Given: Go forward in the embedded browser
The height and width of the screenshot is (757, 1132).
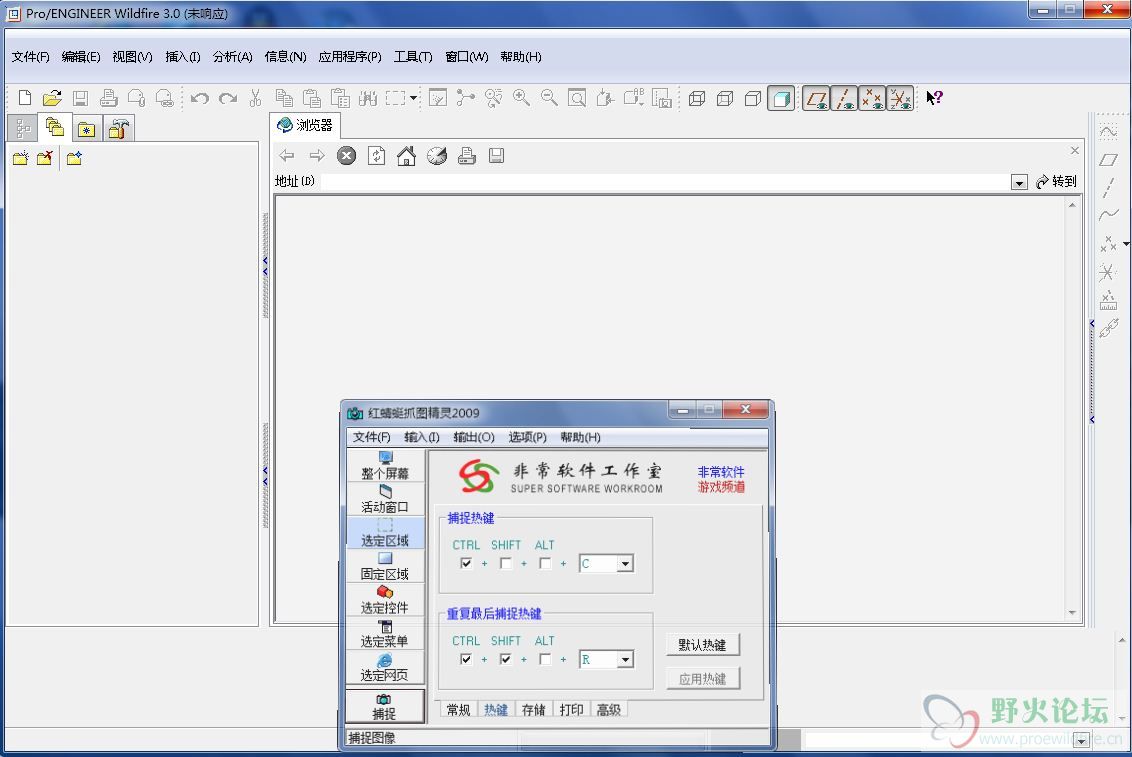Looking at the screenshot, I should (316, 156).
